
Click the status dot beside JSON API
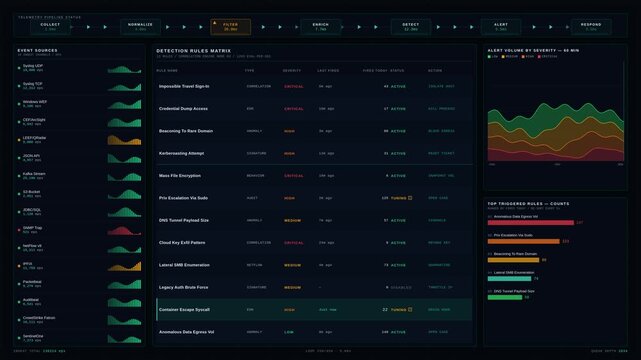[x=19, y=158]
